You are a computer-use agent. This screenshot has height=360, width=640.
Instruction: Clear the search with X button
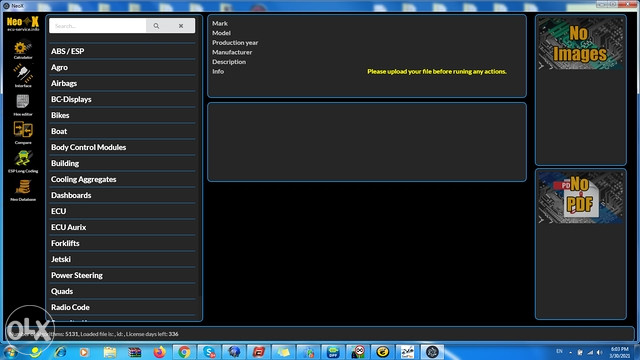click(181, 26)
